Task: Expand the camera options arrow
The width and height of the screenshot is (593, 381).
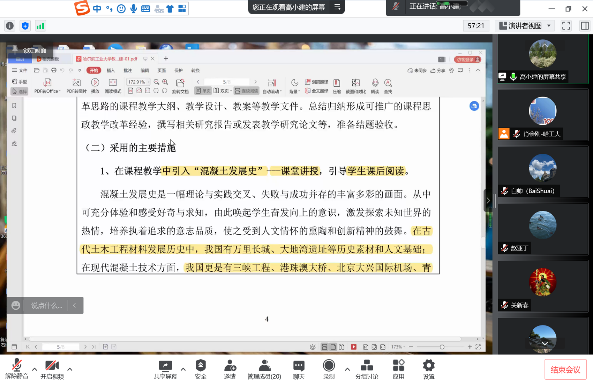Action: 70,369
